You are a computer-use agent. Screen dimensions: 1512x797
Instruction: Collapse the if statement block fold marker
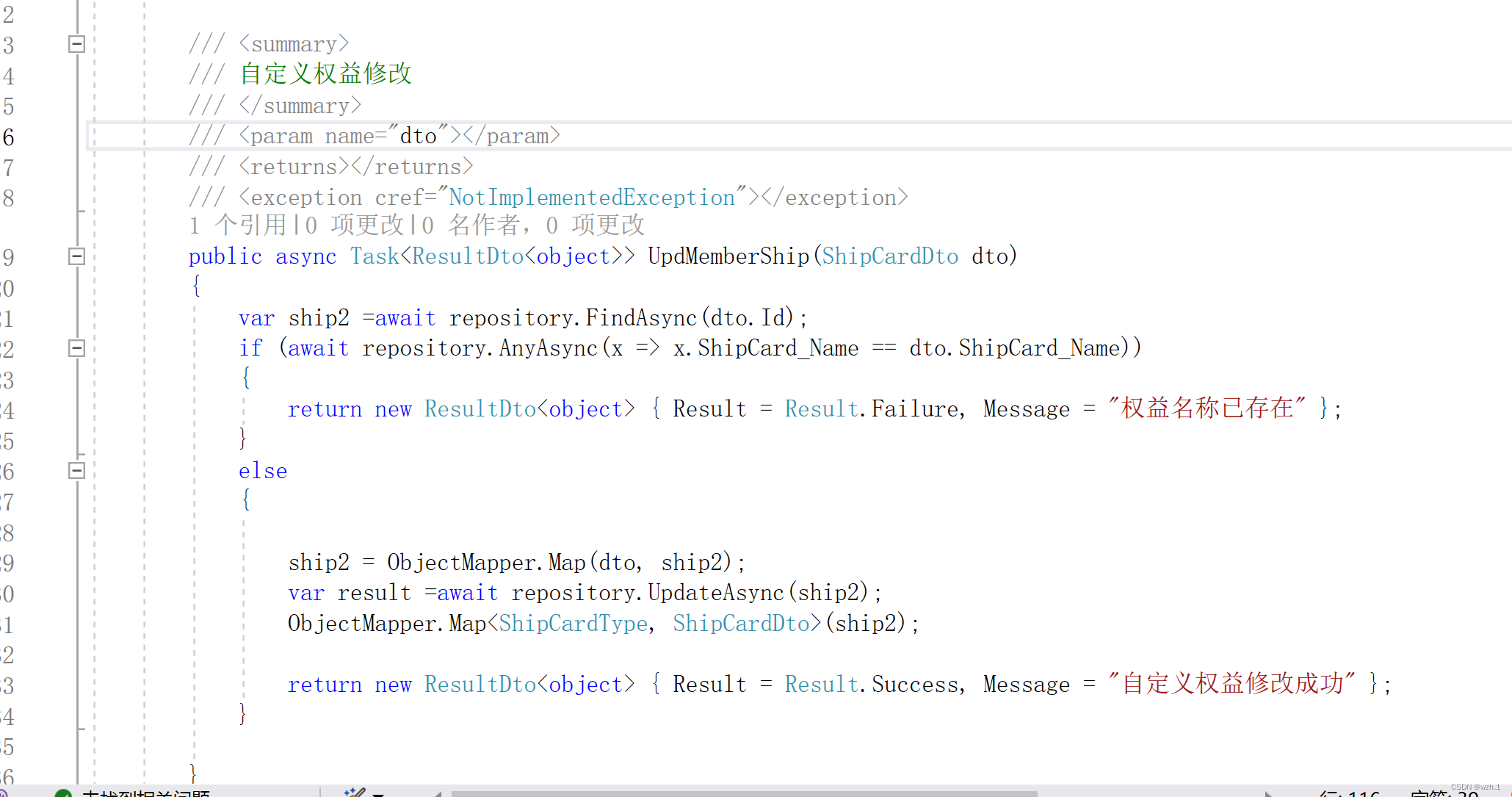click(x=75, y=349)
